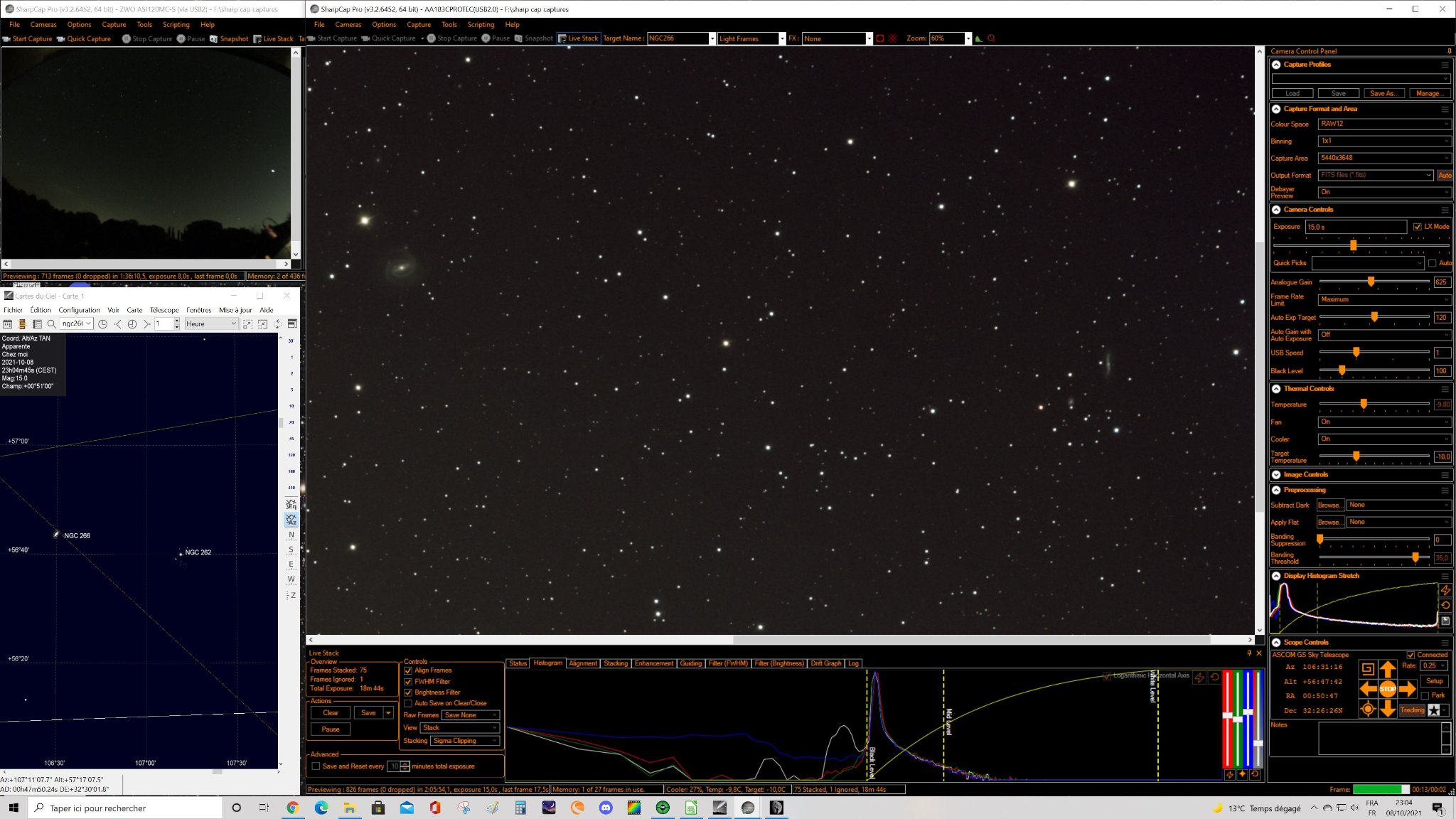Screen dimensions: 1456x819
Task: Toggle the Connected checkbox in Scope Controls
Action: tap(1410, 655)
